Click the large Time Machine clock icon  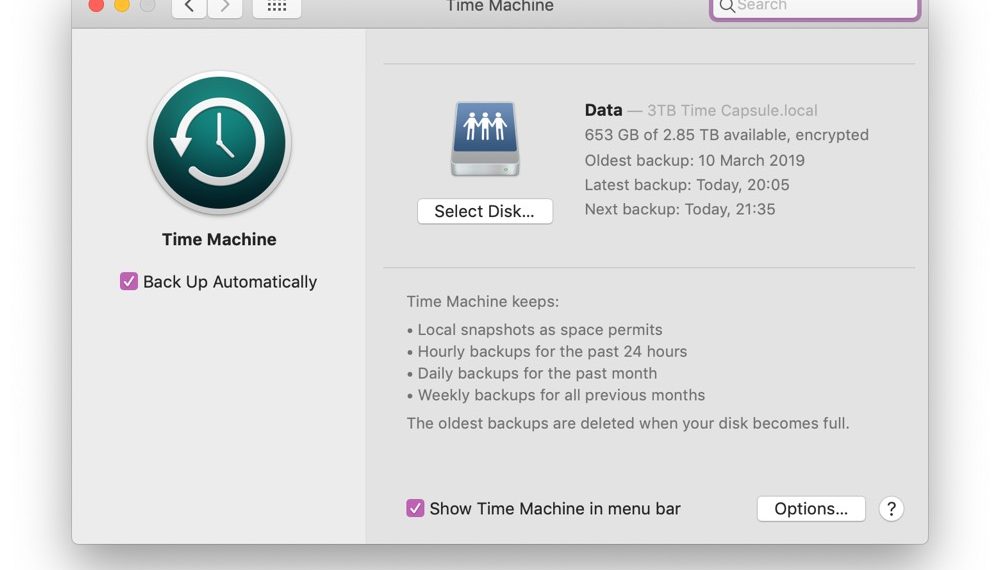click(x=219, y=143)
